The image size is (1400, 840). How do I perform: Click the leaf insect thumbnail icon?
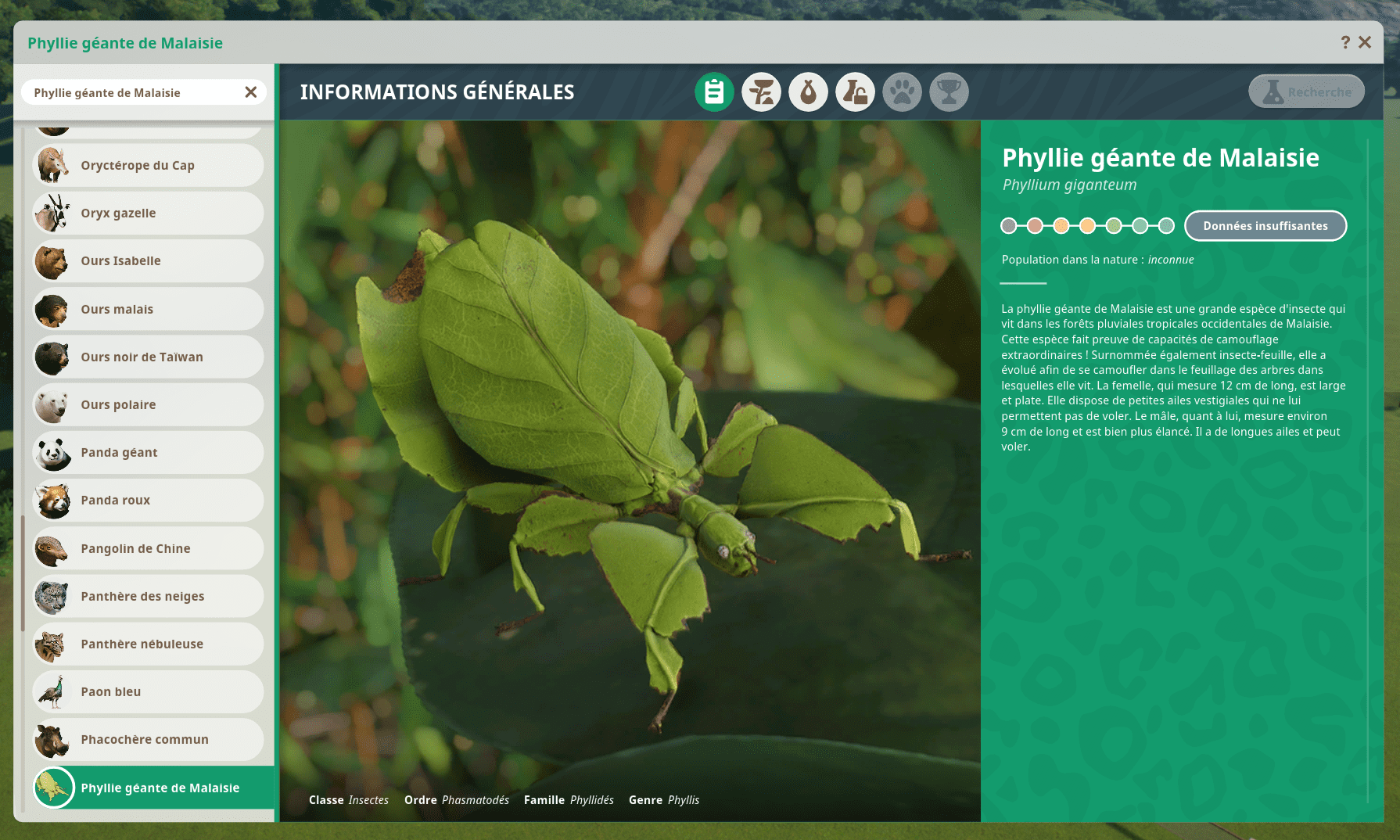[53, 788]
